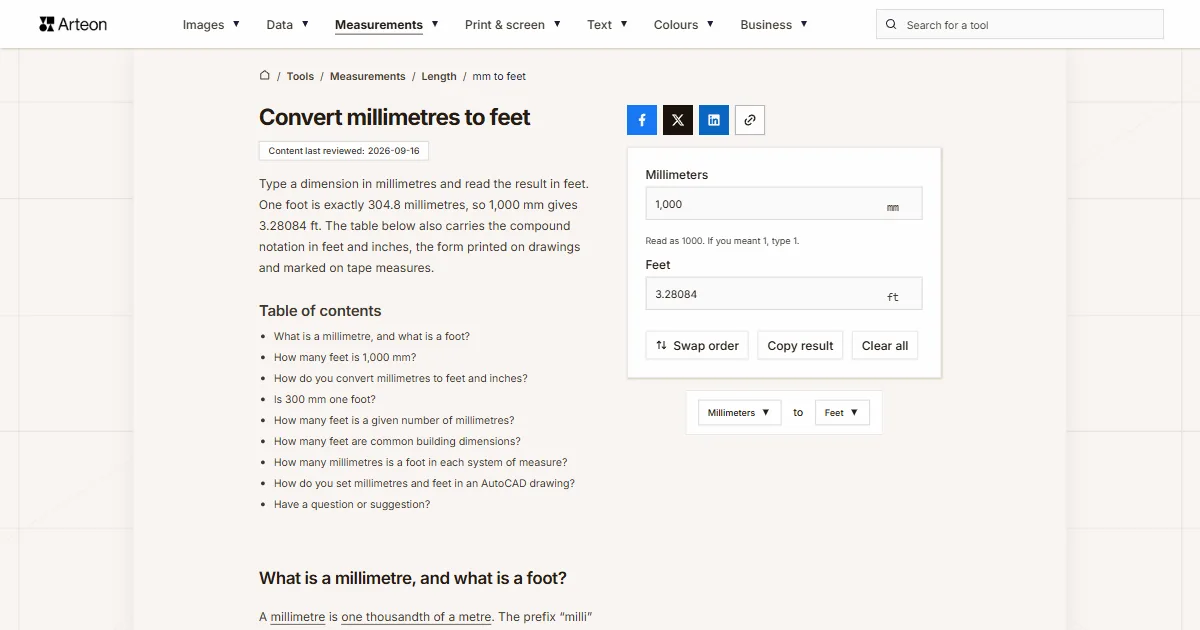Click the Arteon logo
This screenshot has height=630, width=1200.
pos(73,24)
